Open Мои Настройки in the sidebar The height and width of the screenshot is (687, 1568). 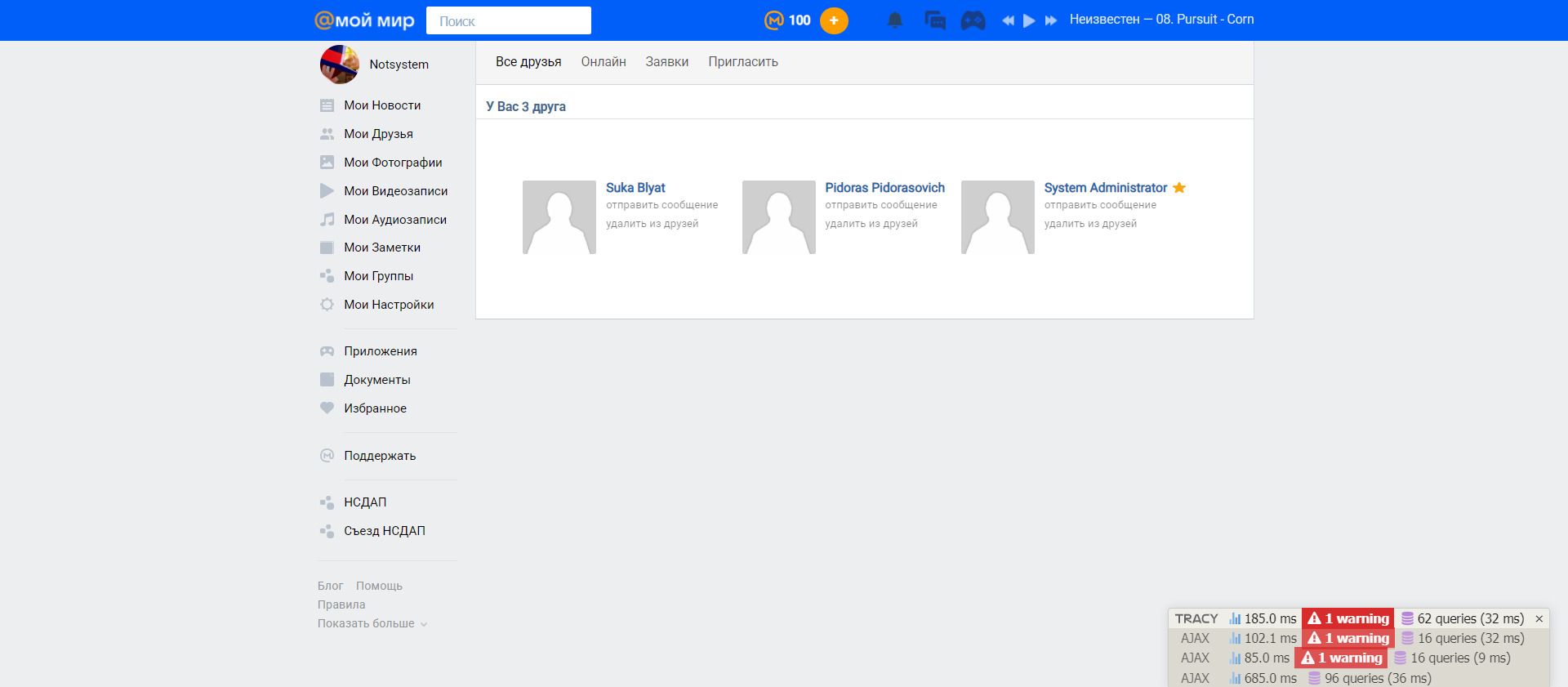coord(388,305)
